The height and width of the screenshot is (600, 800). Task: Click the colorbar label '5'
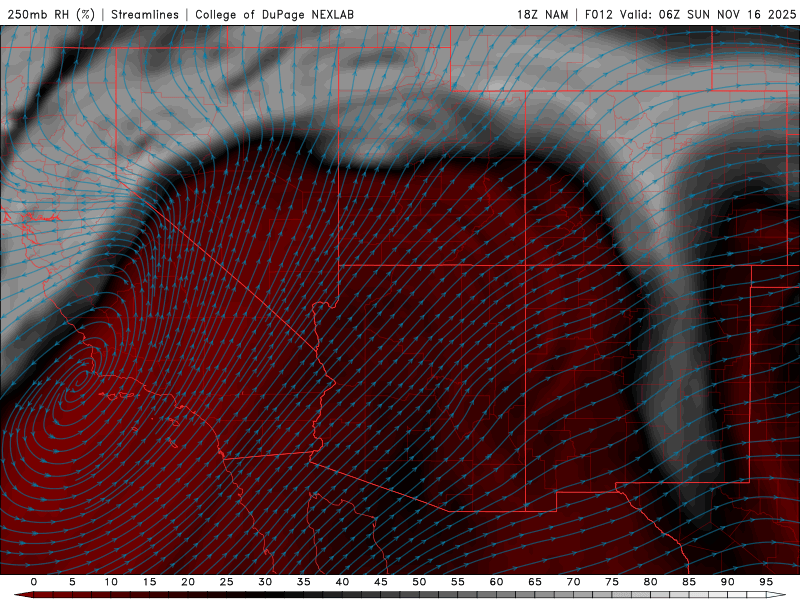(72, 582)
